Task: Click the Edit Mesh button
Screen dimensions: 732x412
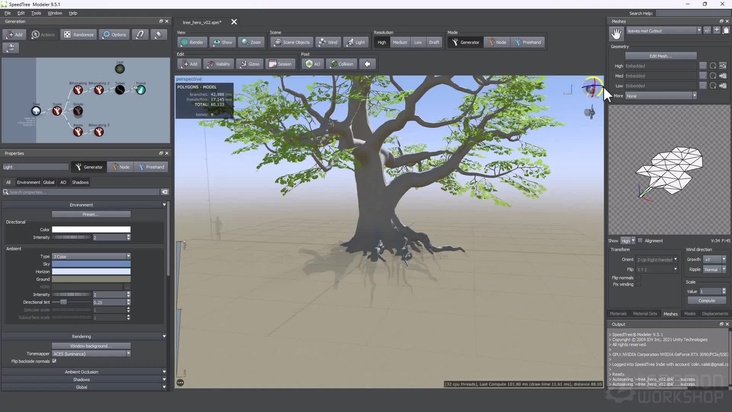Action: 661,56
